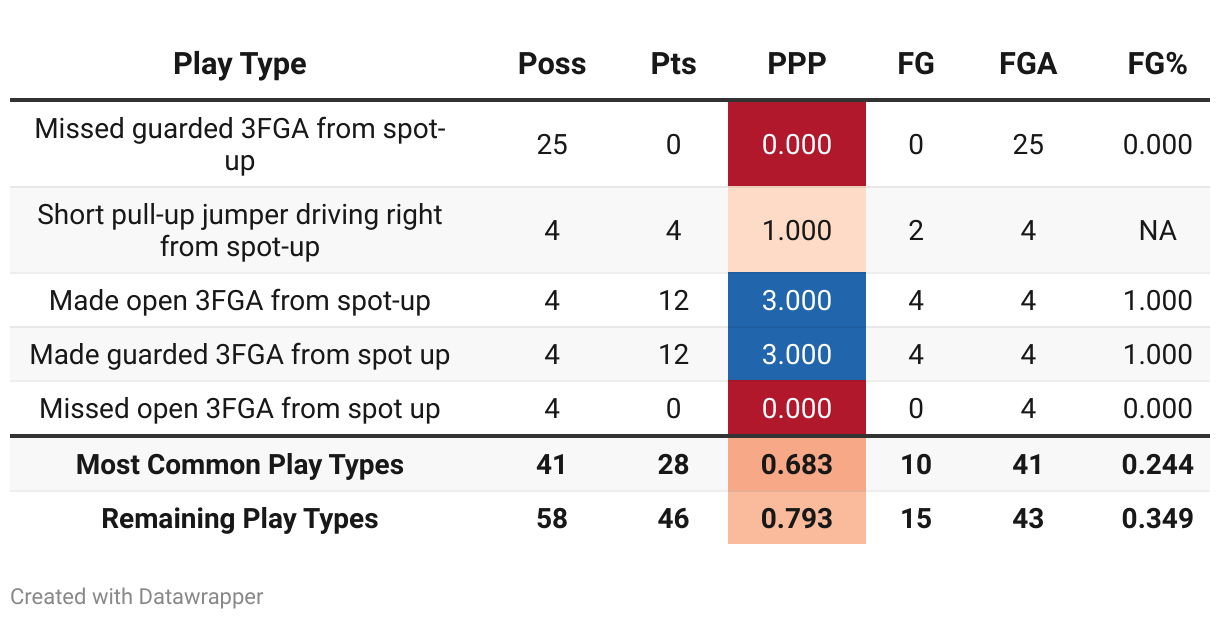The image size is (1220, 620).
Task: Select the Remaining Play Types row label
Action: [240, 518]
